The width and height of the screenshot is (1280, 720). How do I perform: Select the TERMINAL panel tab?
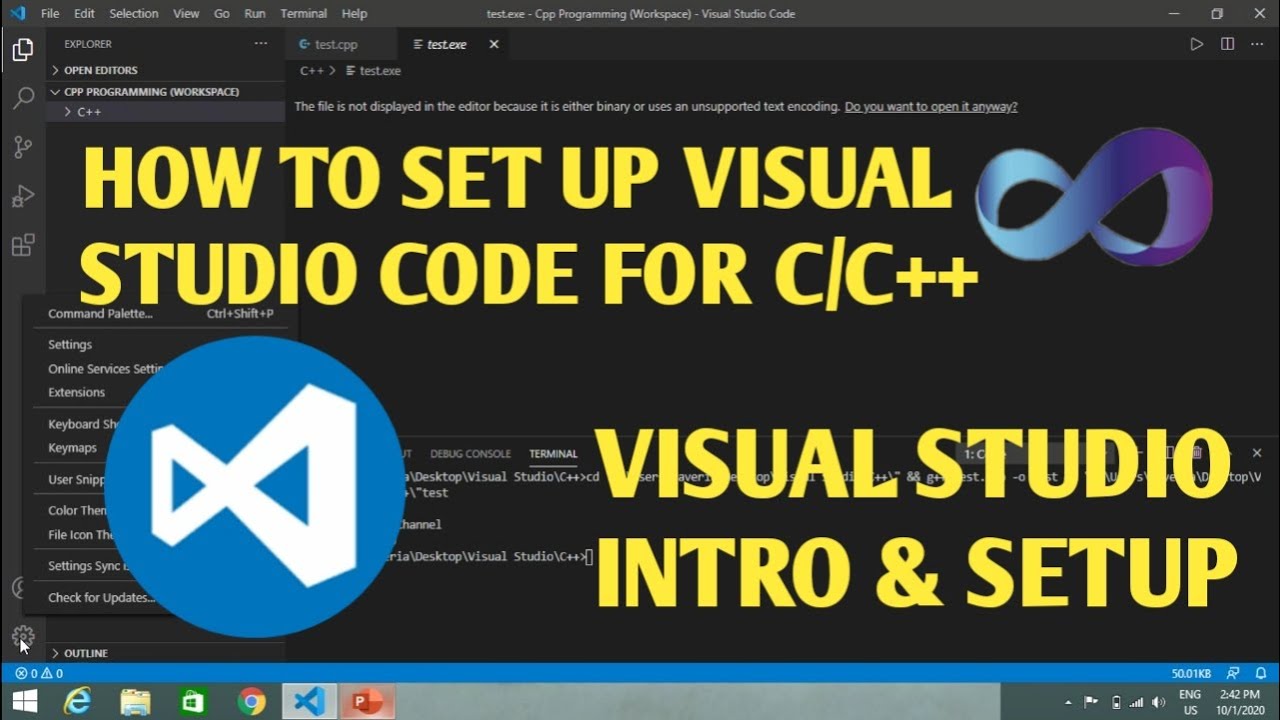click(553, 454)
